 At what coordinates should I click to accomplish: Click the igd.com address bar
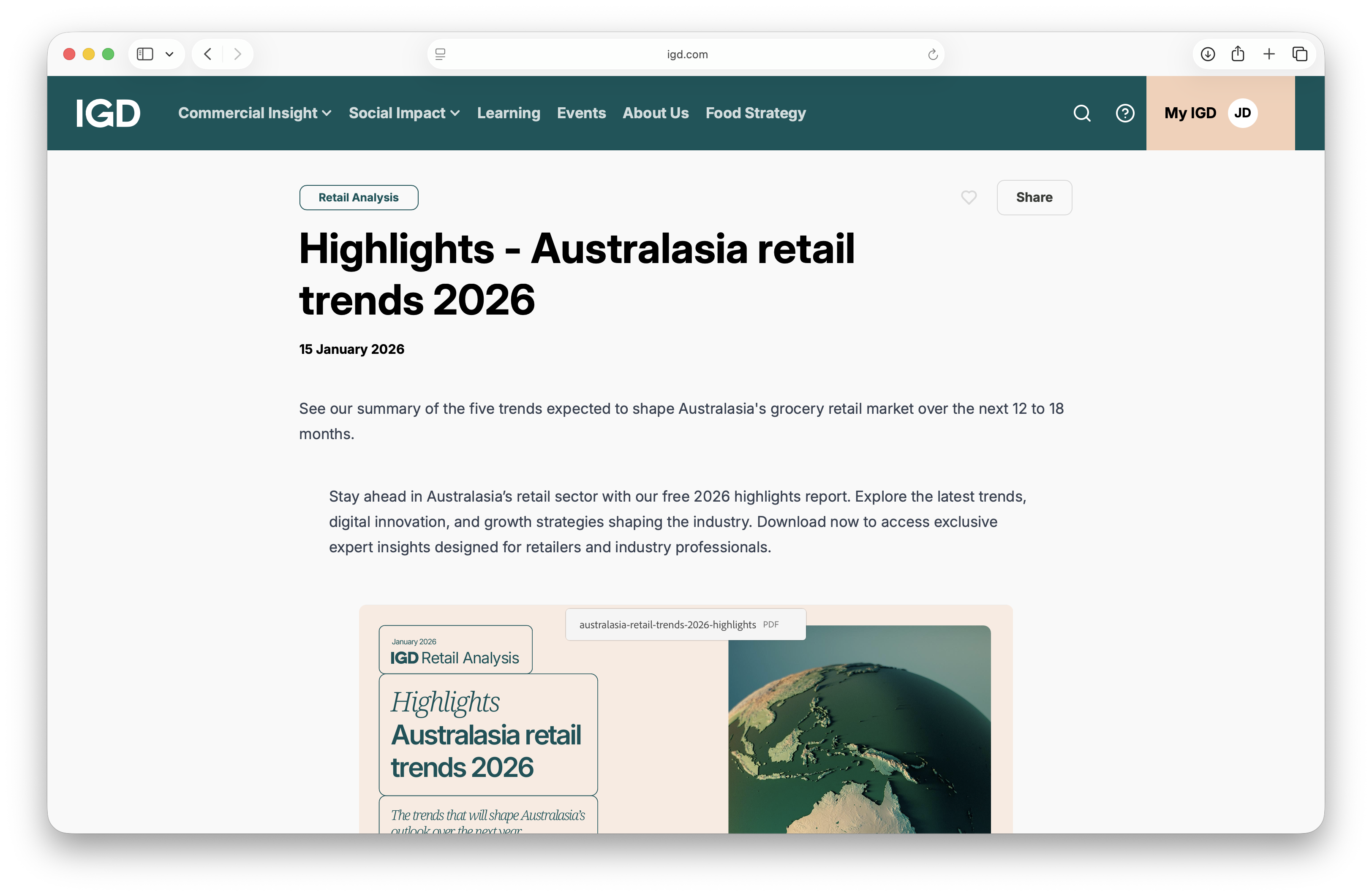pyautogui.click(x=686, y=54)
